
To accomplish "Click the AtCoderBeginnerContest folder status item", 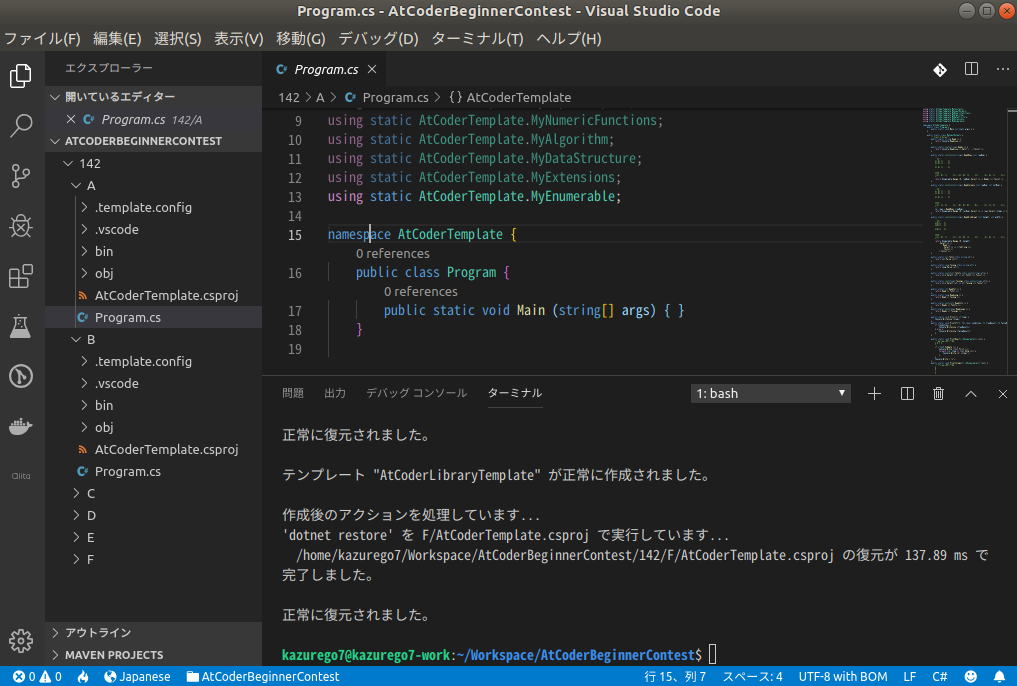I will coord(263,676).
